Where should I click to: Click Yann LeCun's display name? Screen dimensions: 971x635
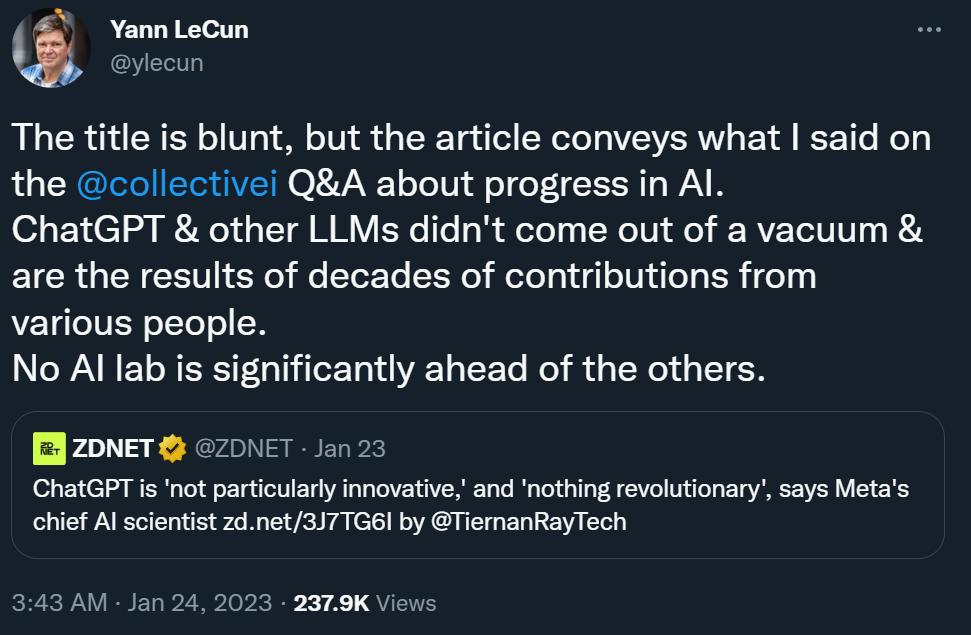(x=178, y=29)
